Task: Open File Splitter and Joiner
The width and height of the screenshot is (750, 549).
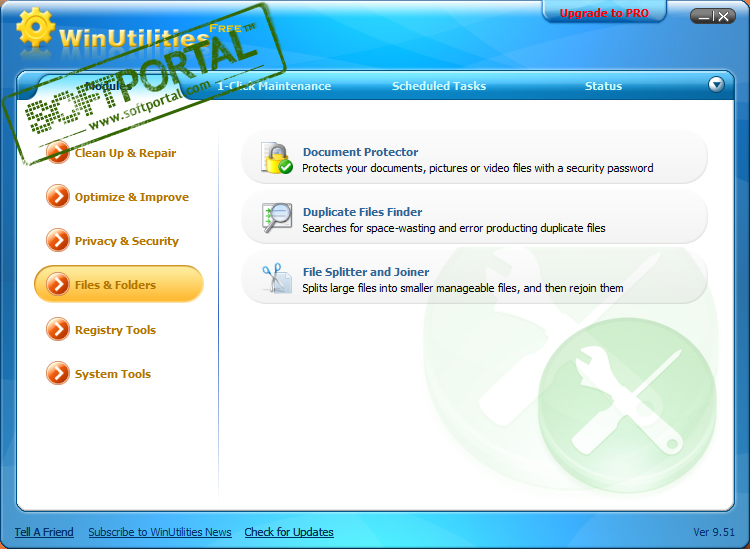Action: tap(474, 278)
